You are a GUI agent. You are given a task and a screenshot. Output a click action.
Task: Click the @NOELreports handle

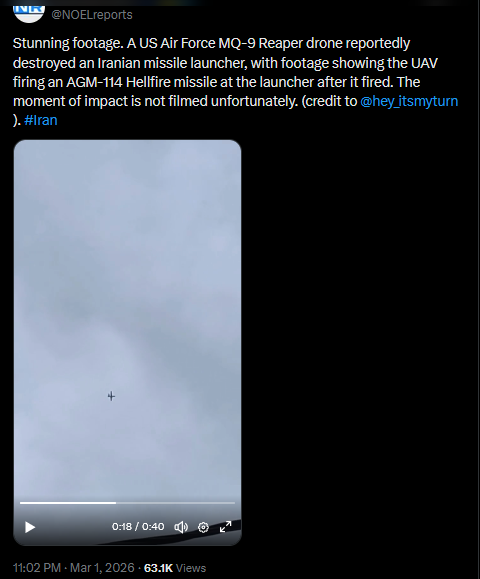(92, 15)
